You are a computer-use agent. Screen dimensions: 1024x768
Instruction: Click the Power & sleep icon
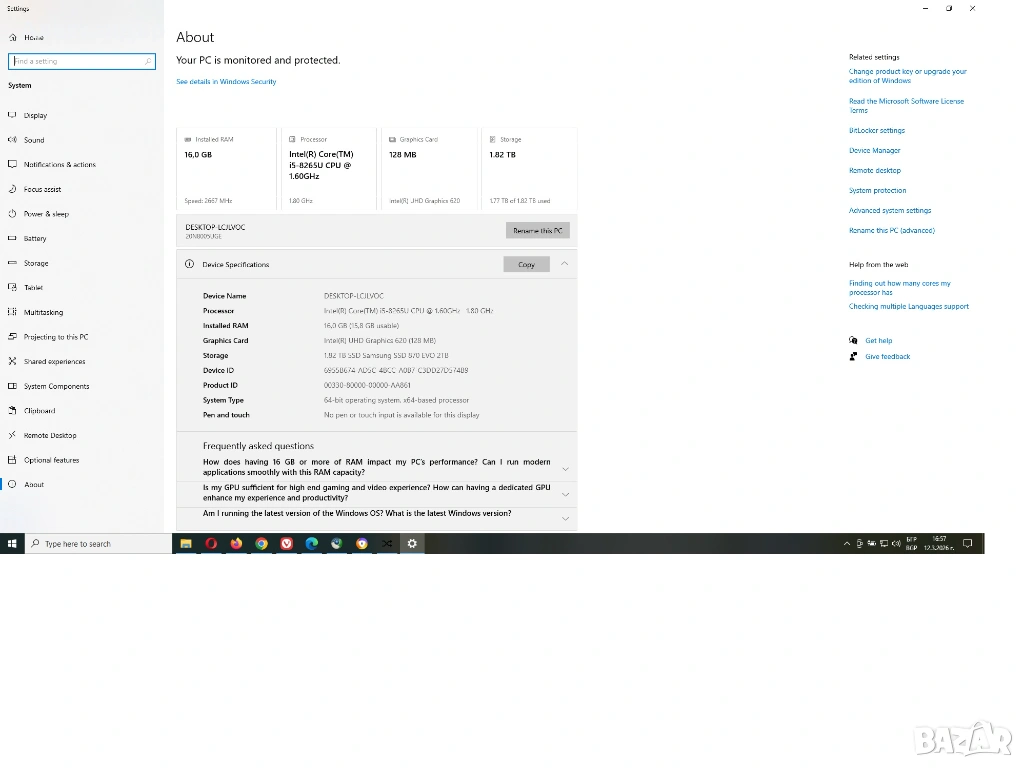[13, 214]
